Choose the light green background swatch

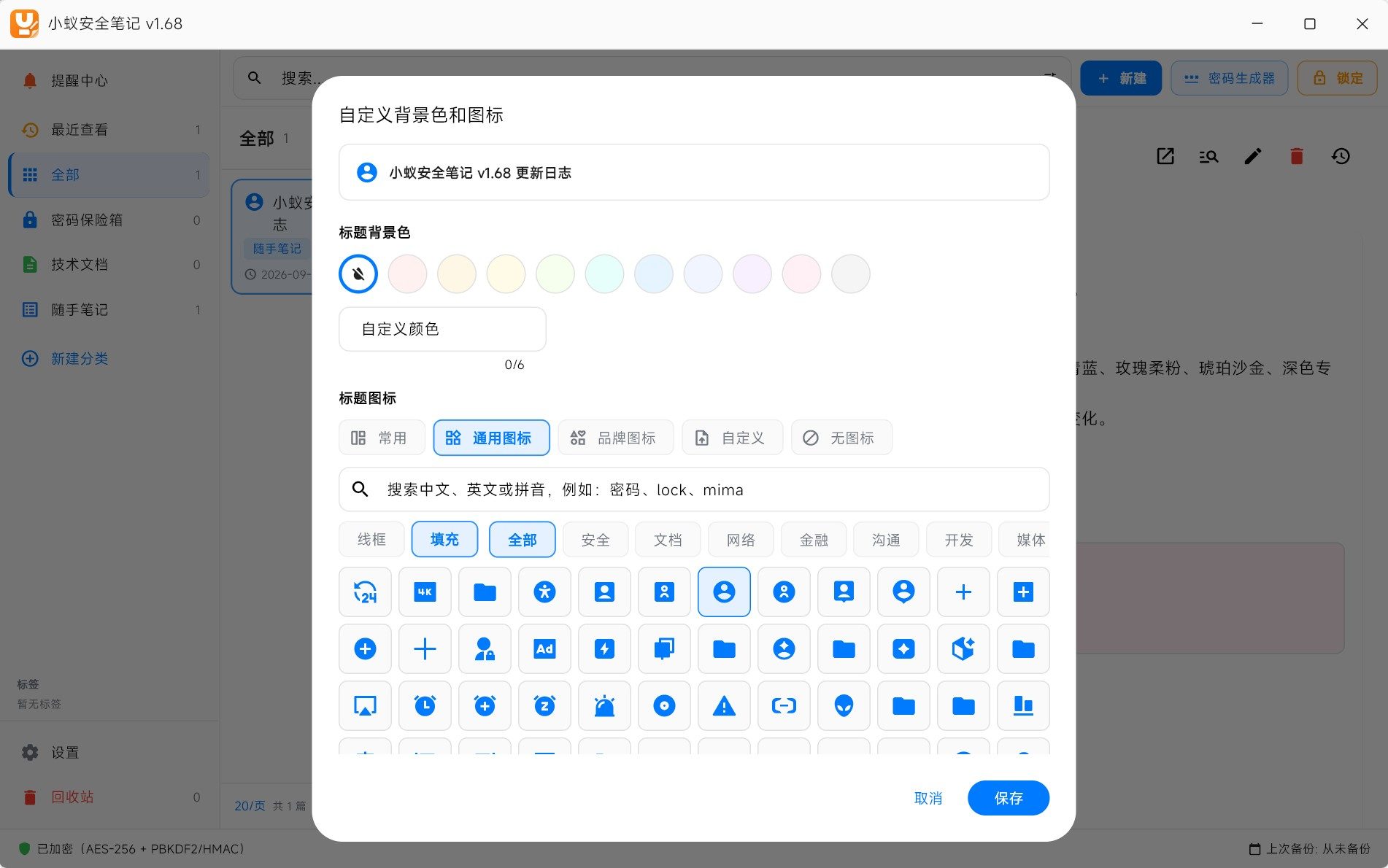click(x=555, y=274)
